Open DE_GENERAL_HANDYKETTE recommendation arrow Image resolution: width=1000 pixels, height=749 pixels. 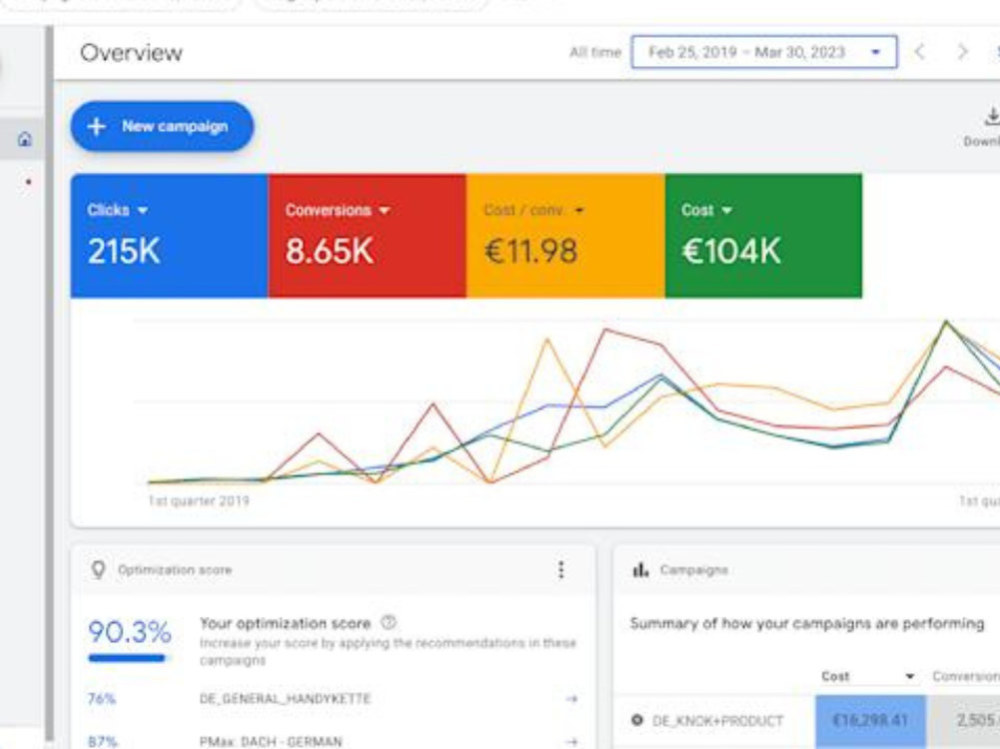point(571,699)
